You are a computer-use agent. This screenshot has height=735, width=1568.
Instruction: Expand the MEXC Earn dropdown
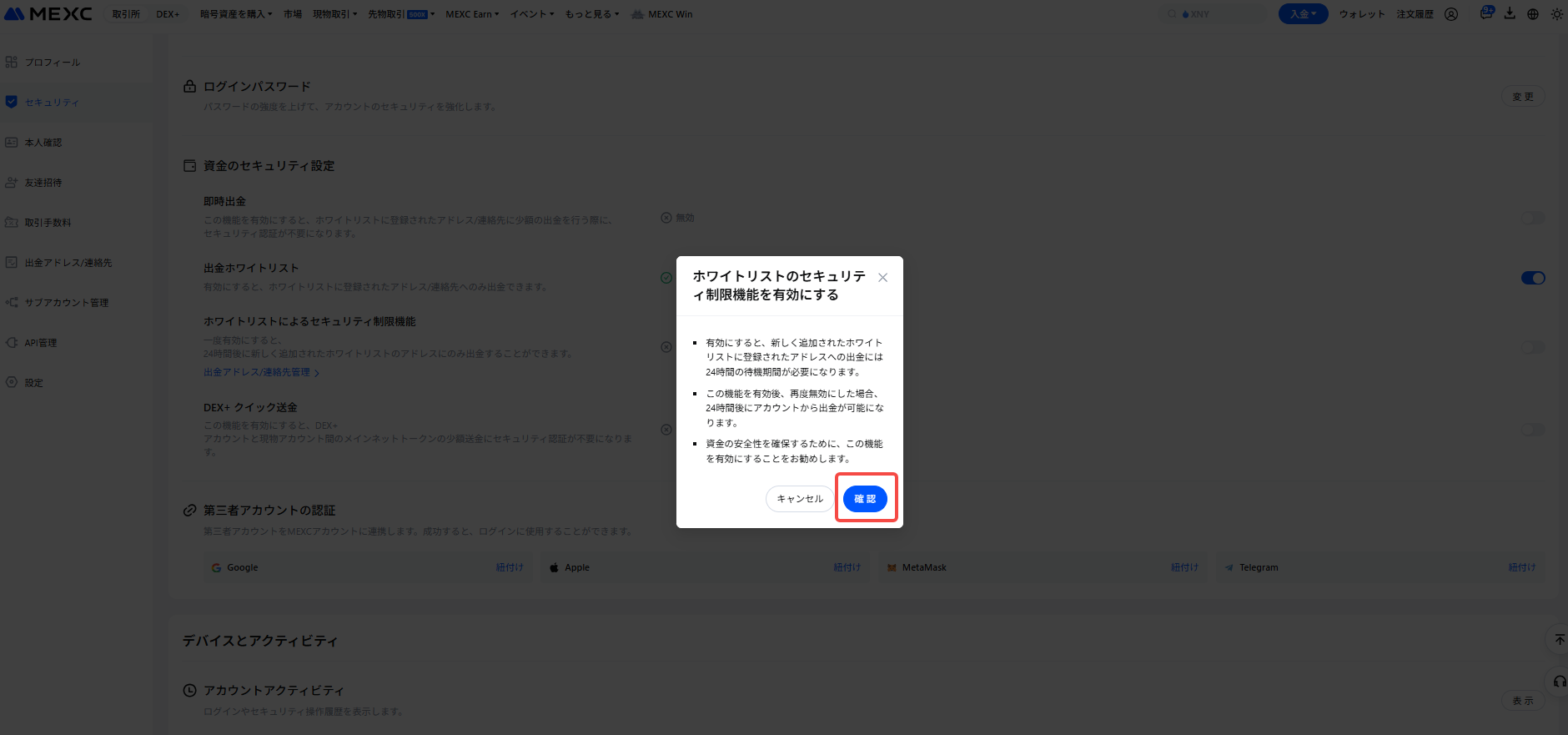[472, 14]
